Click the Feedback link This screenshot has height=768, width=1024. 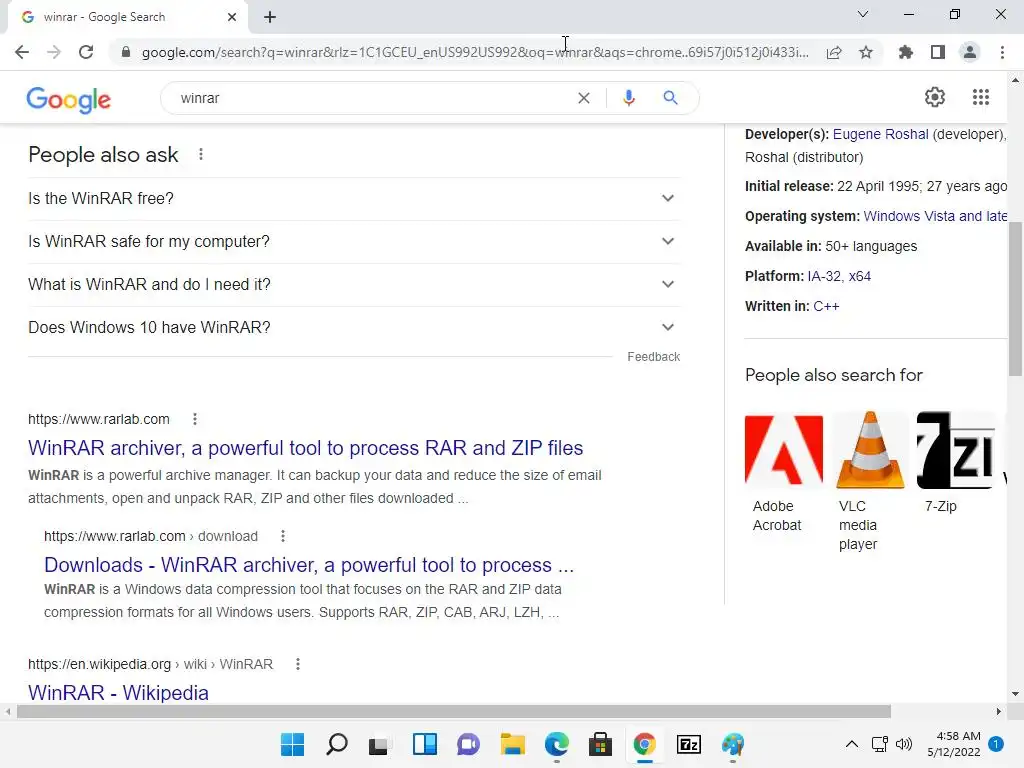click(x=654, y=357)
